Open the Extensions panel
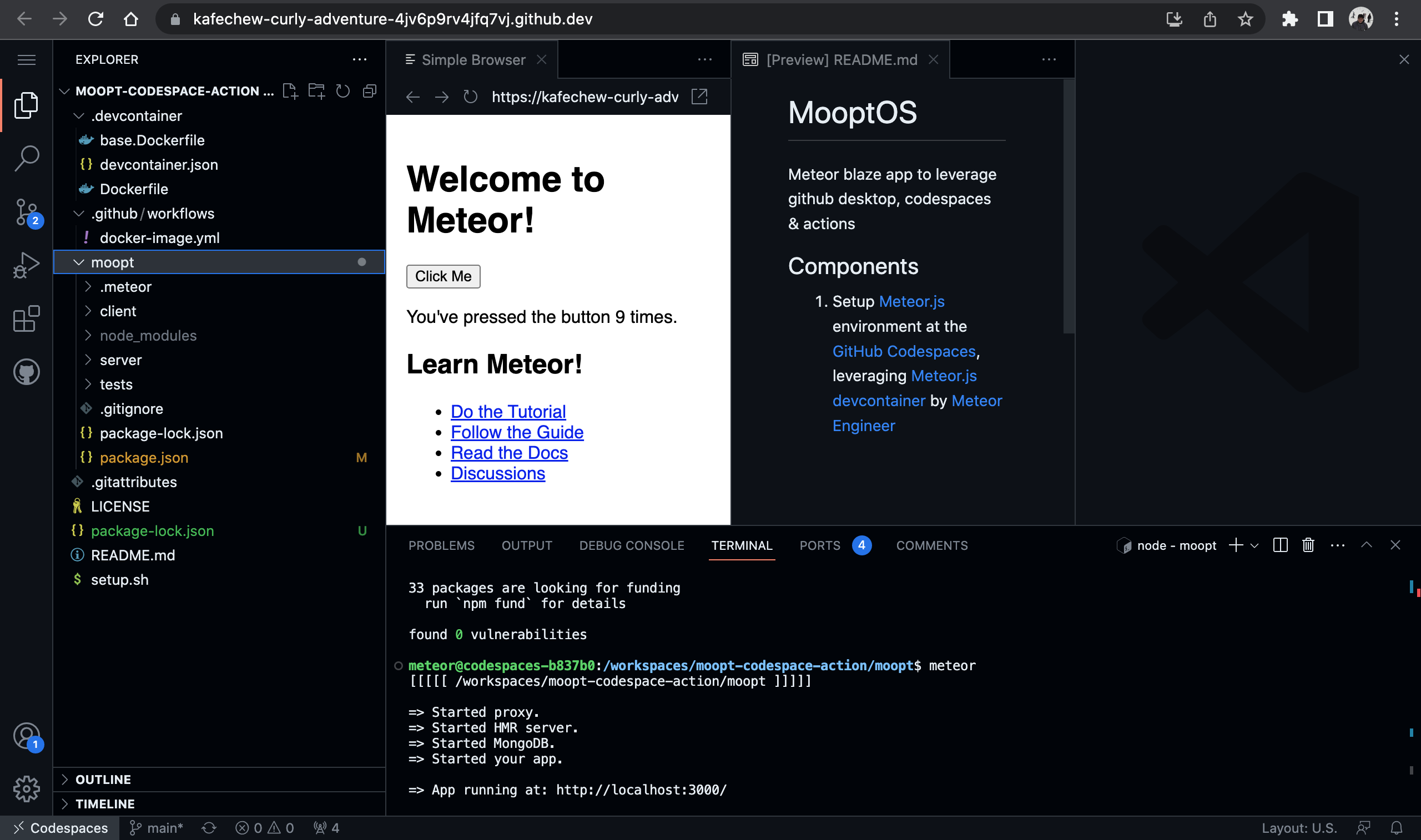 pyautogui.click(x=26, y=318)
